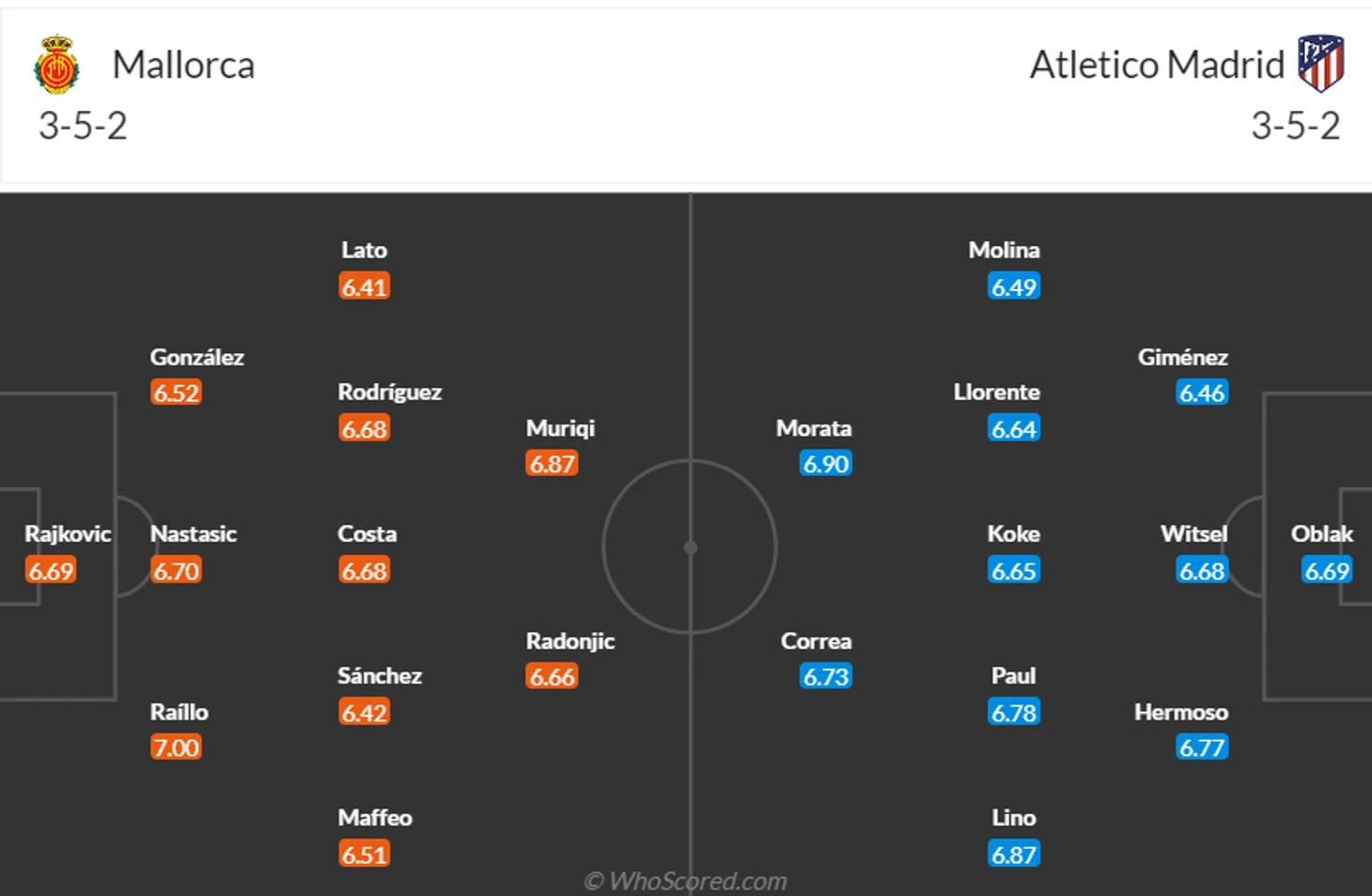Viewport: 1372px width, 896px height.
Task: Click Lino's 6.87 rating badge
Action: (1014, 855)
